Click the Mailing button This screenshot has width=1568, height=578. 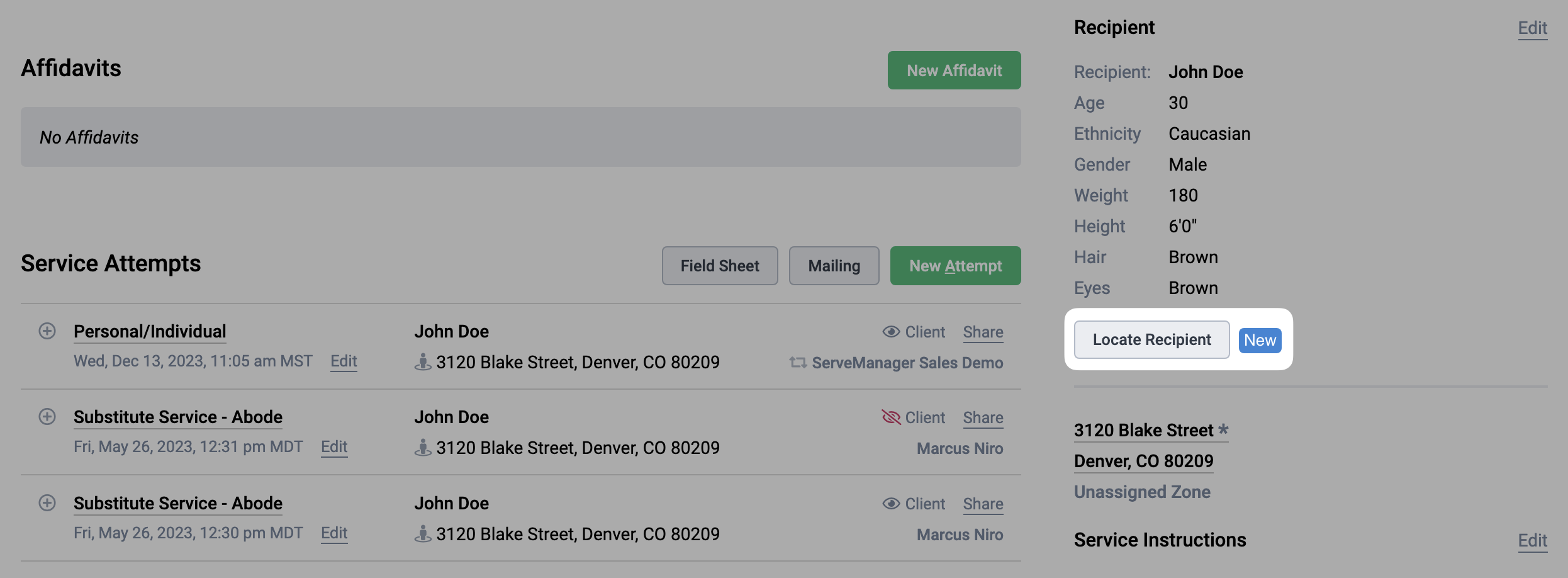point(834,266)
